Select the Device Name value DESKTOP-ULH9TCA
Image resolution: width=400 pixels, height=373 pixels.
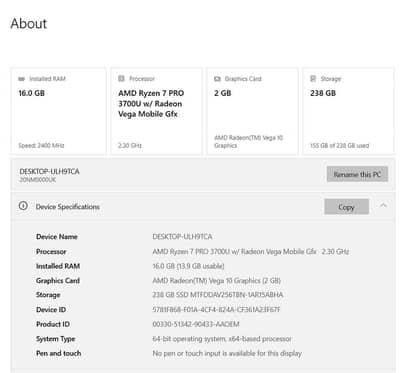click(182, 237)
